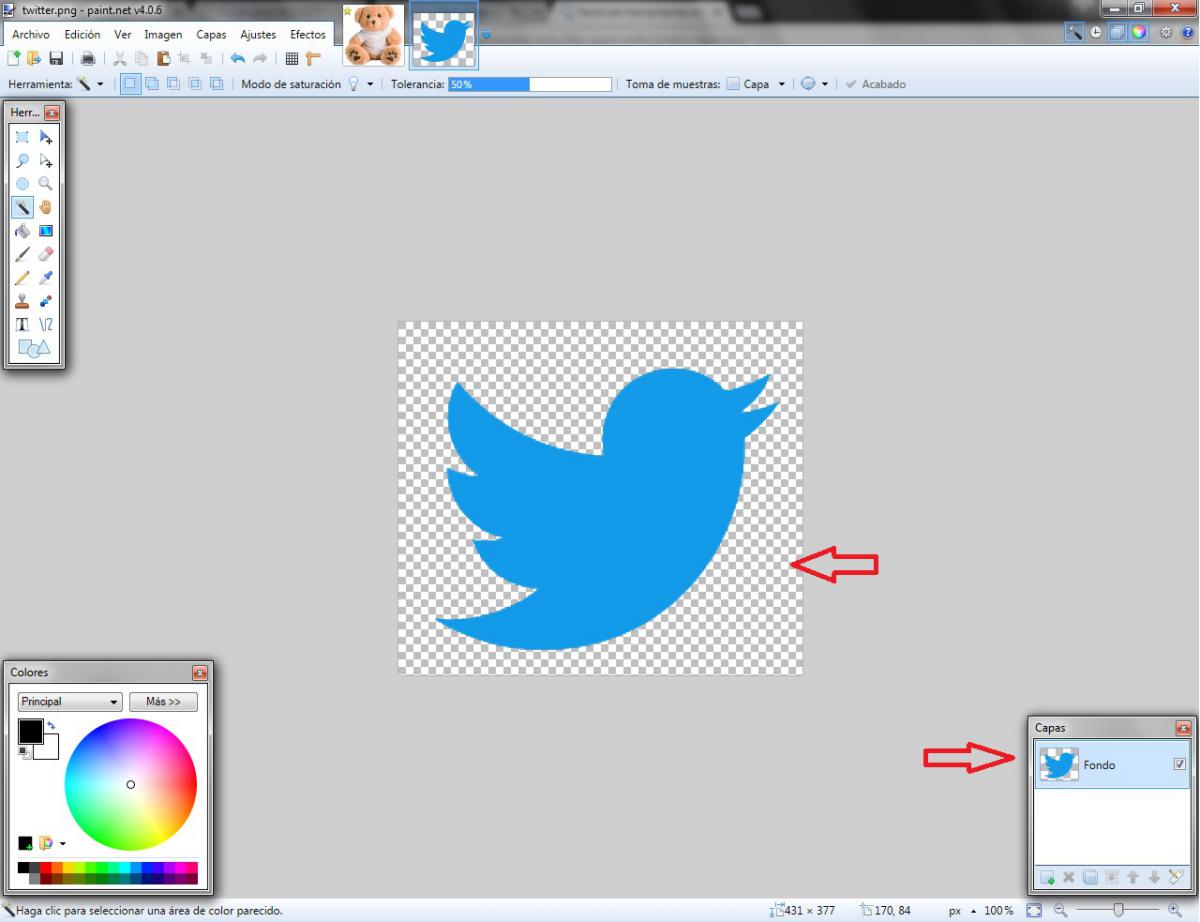Open the Ver menu
The width and height of the screenshot is (1200, 922).
122,35
